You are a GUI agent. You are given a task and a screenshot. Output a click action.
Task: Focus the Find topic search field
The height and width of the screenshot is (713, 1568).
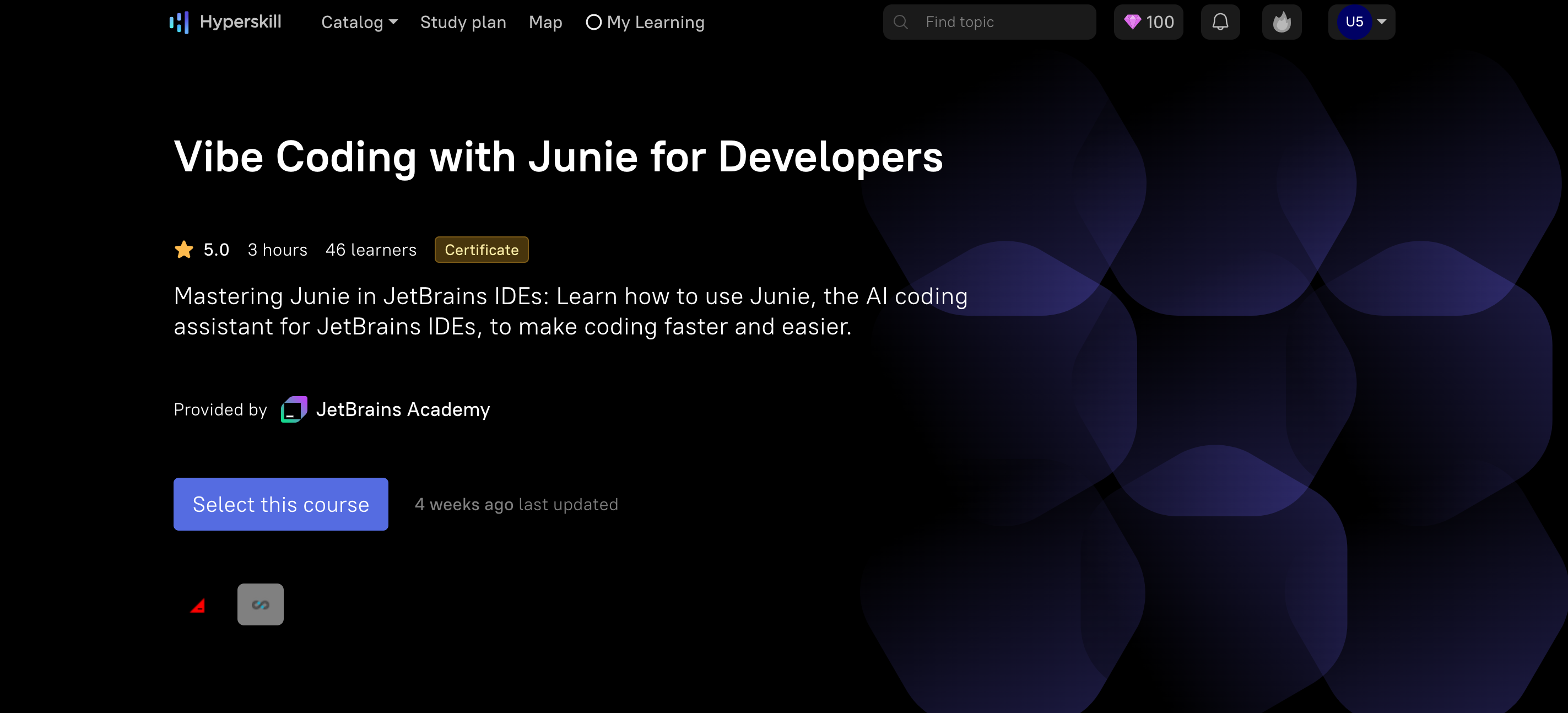pos(989,23)
